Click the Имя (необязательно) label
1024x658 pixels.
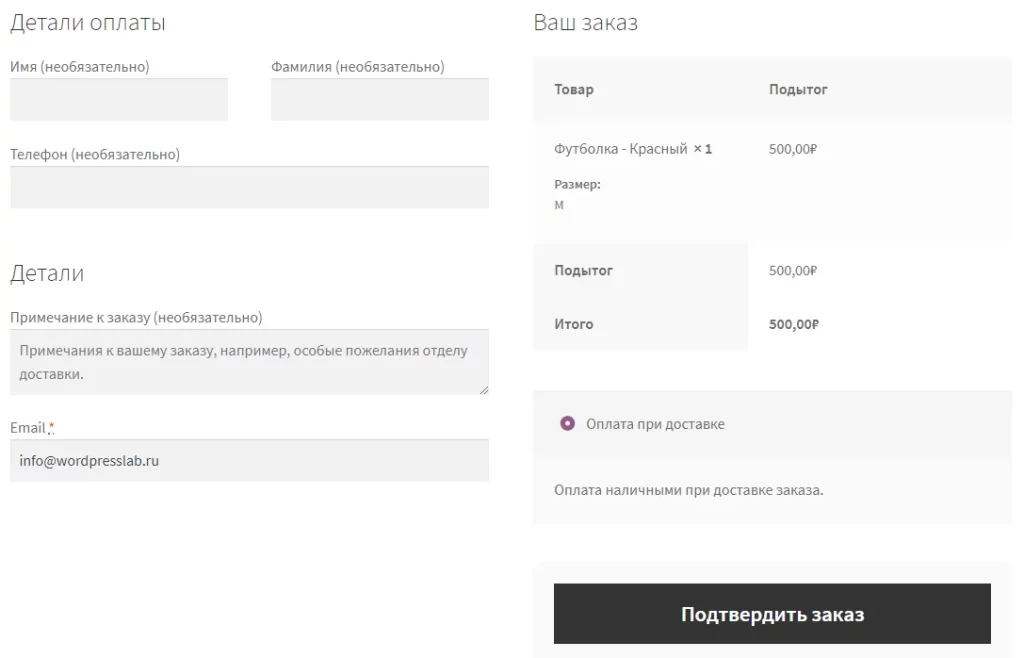79,67
